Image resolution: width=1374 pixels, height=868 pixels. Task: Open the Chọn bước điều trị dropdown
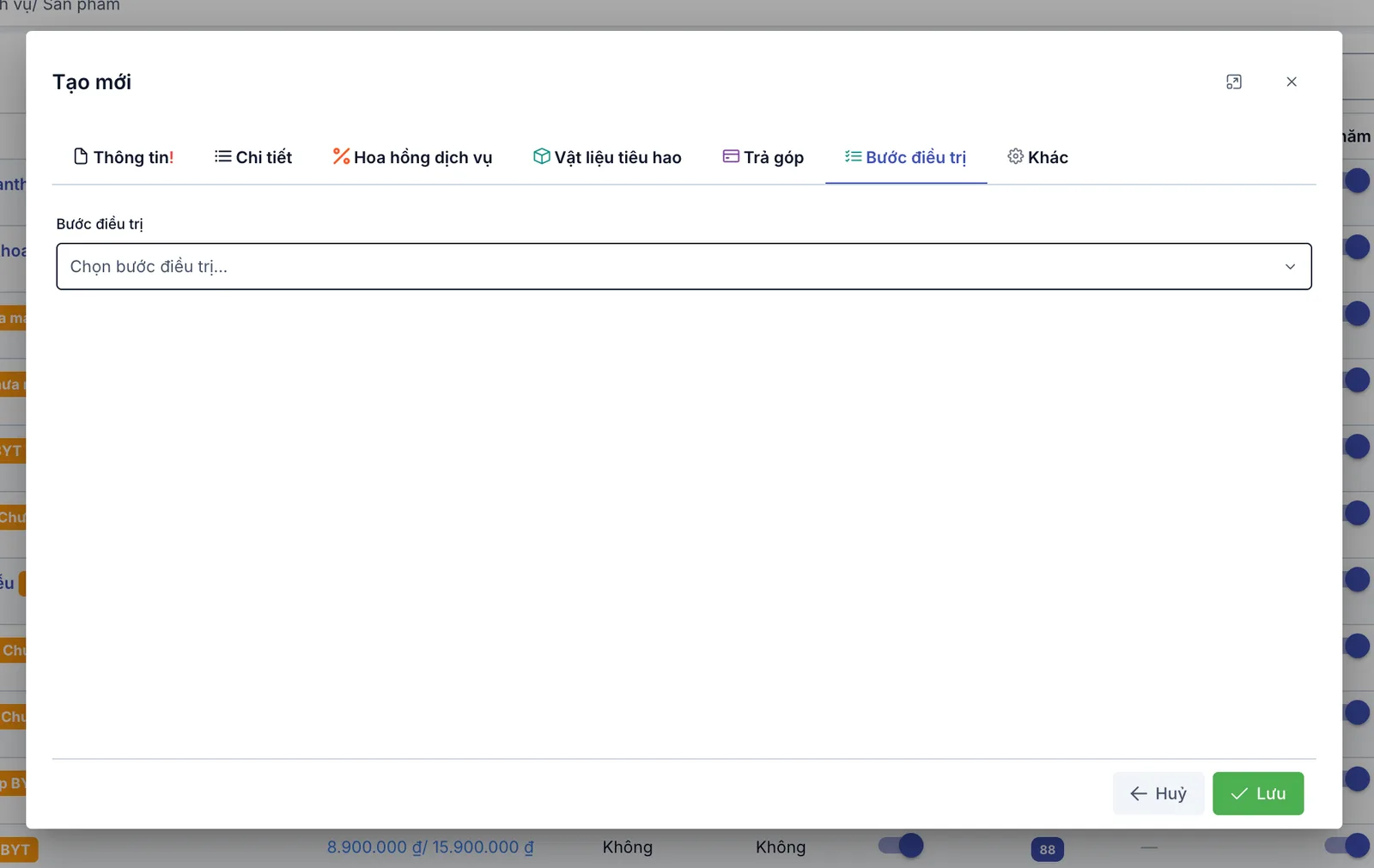point(684,266)
